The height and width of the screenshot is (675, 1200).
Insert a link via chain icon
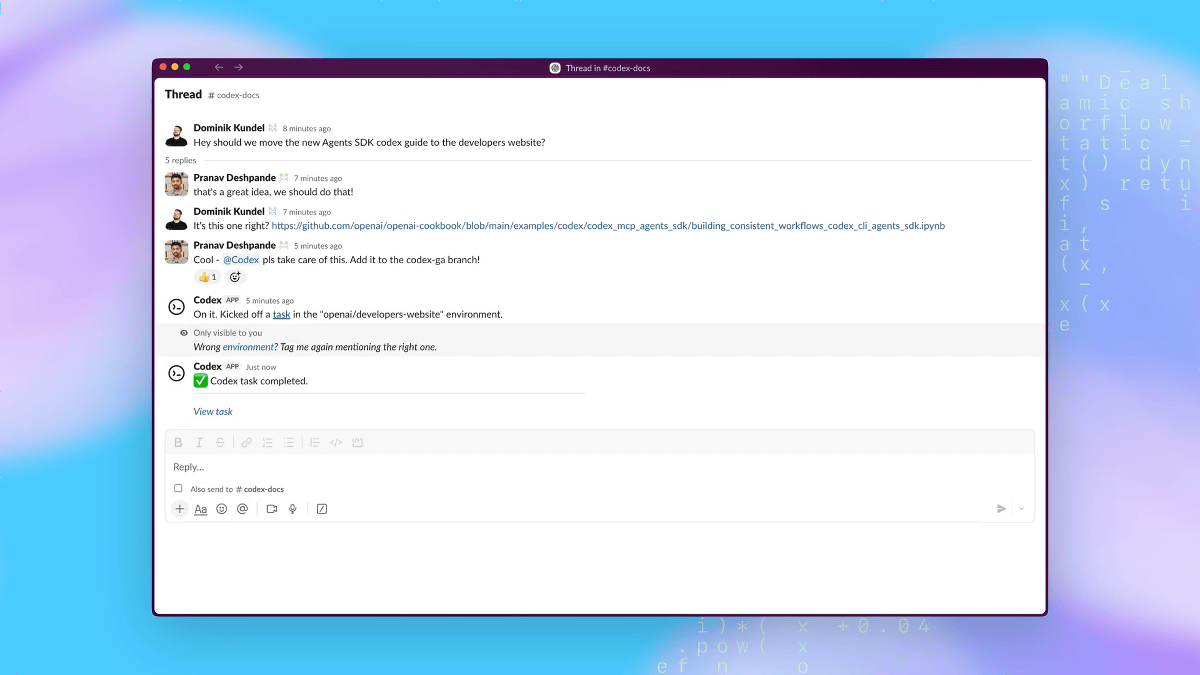[247, 442]
